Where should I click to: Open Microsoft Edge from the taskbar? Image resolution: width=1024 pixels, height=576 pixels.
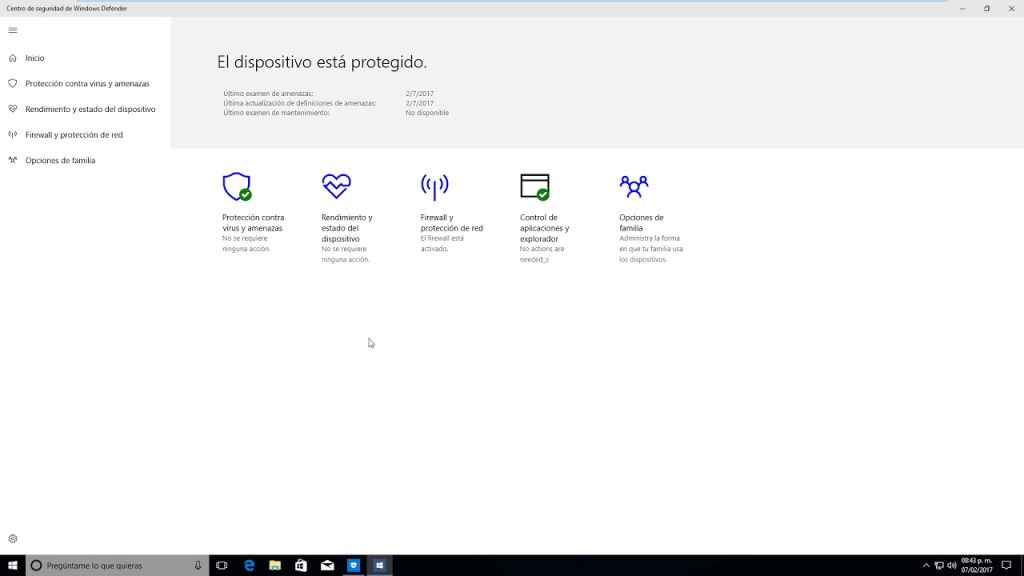tap(249, 566)
